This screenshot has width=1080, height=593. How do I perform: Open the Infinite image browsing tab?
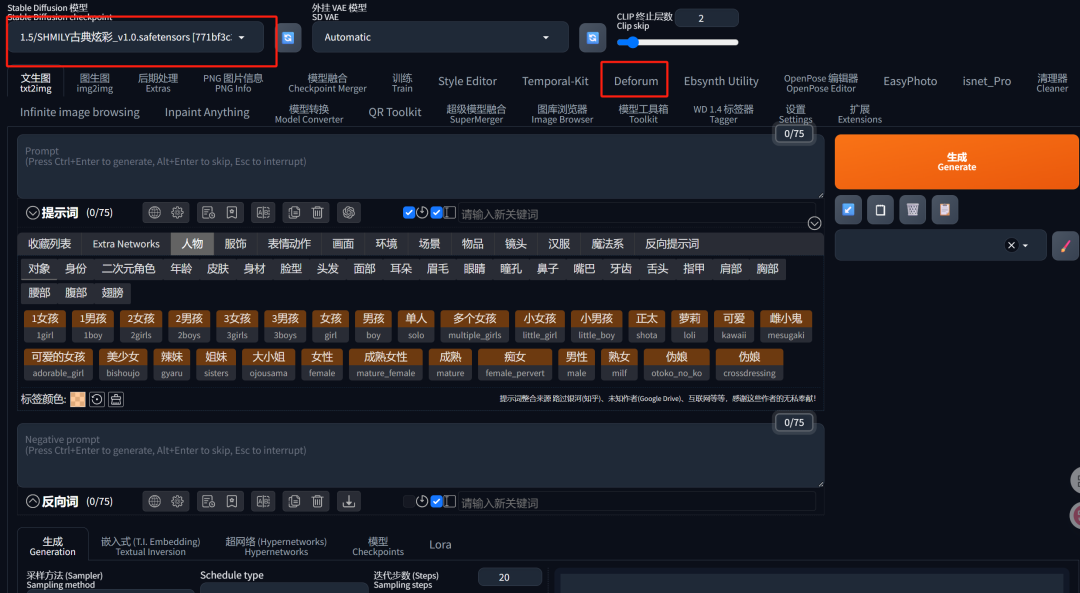[x=79, y=112]
